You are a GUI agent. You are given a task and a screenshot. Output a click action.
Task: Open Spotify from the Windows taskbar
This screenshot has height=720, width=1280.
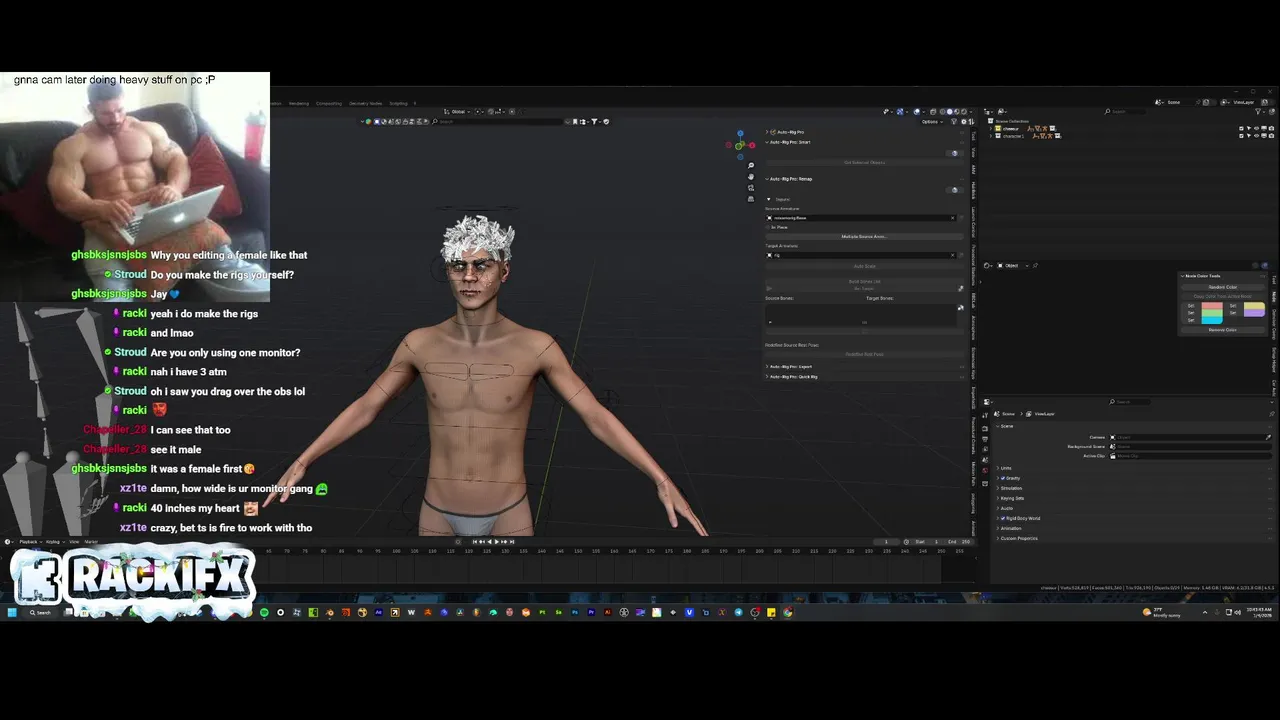264,612
